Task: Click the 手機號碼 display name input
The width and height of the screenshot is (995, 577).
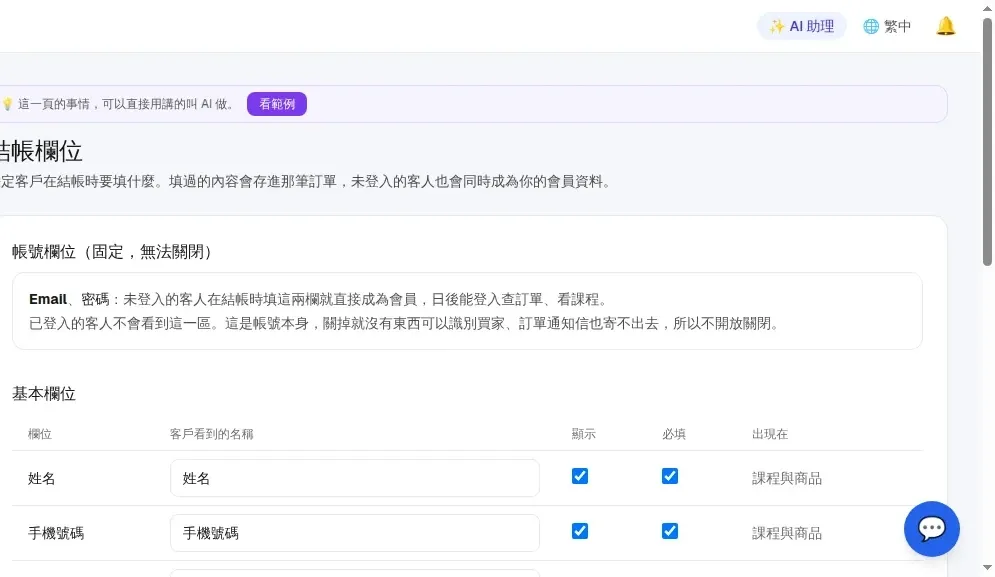Action: [355, 533]
